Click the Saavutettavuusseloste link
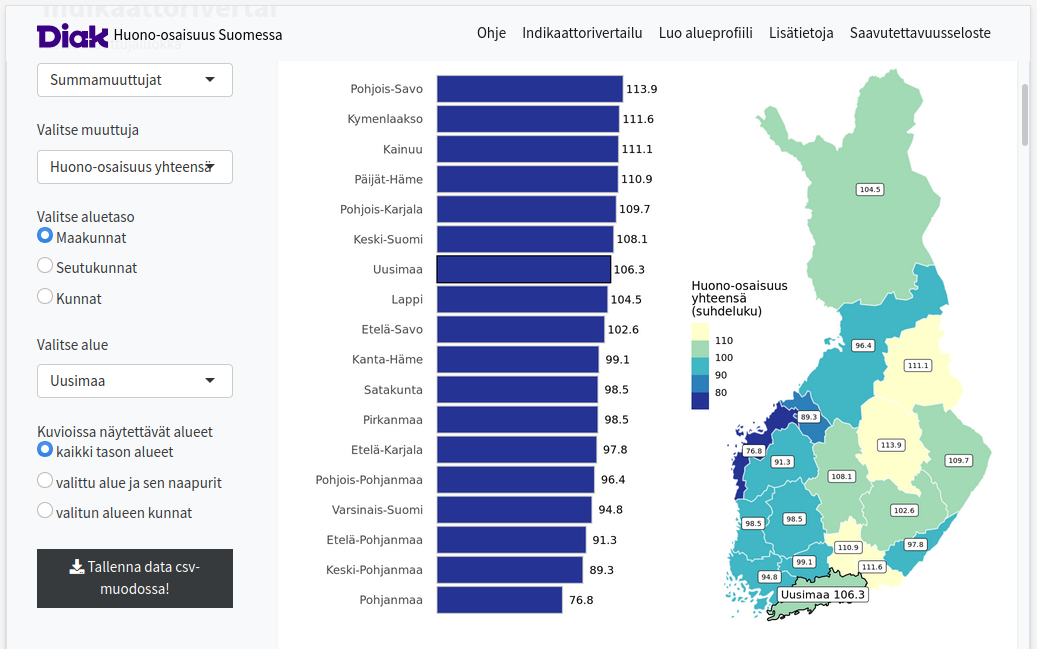This screenshot has height=649, width=1037. coord(920,33)
